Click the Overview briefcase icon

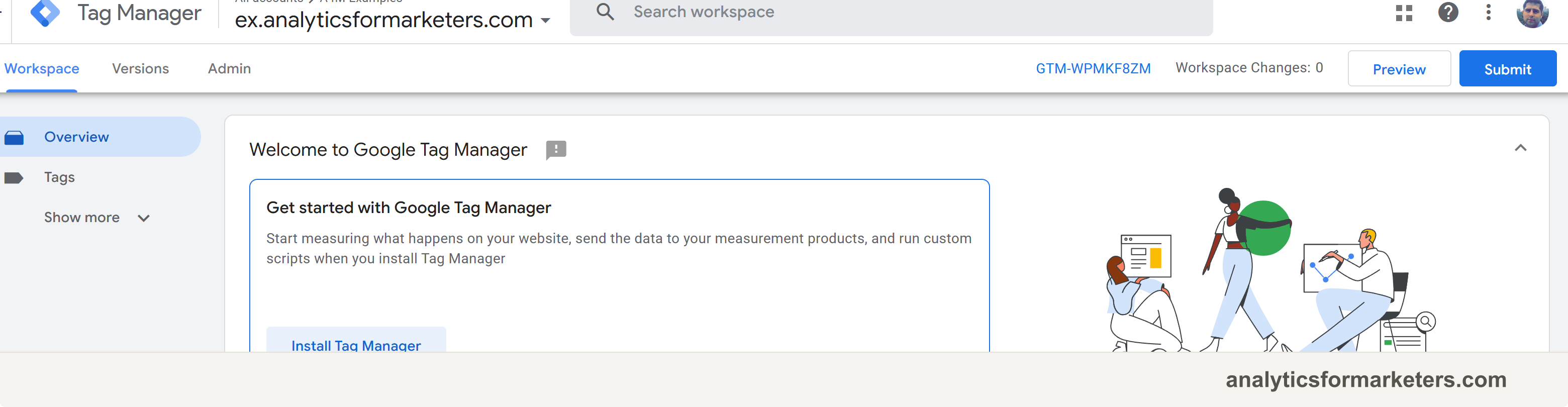(14, 138)
